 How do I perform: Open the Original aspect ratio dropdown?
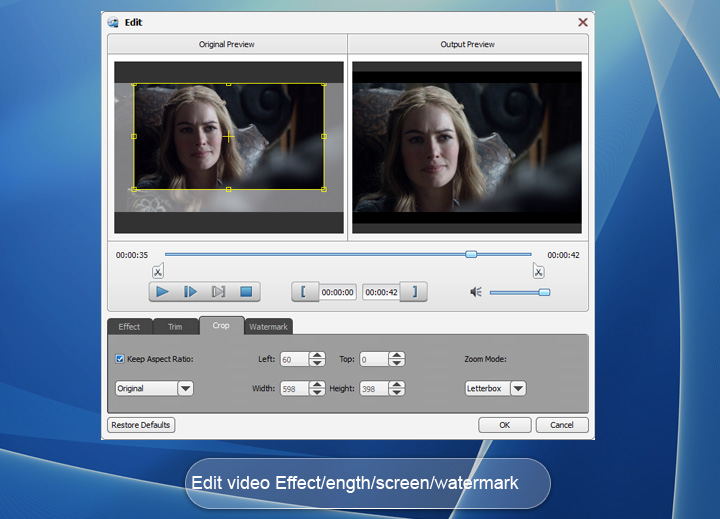(186, 389)
